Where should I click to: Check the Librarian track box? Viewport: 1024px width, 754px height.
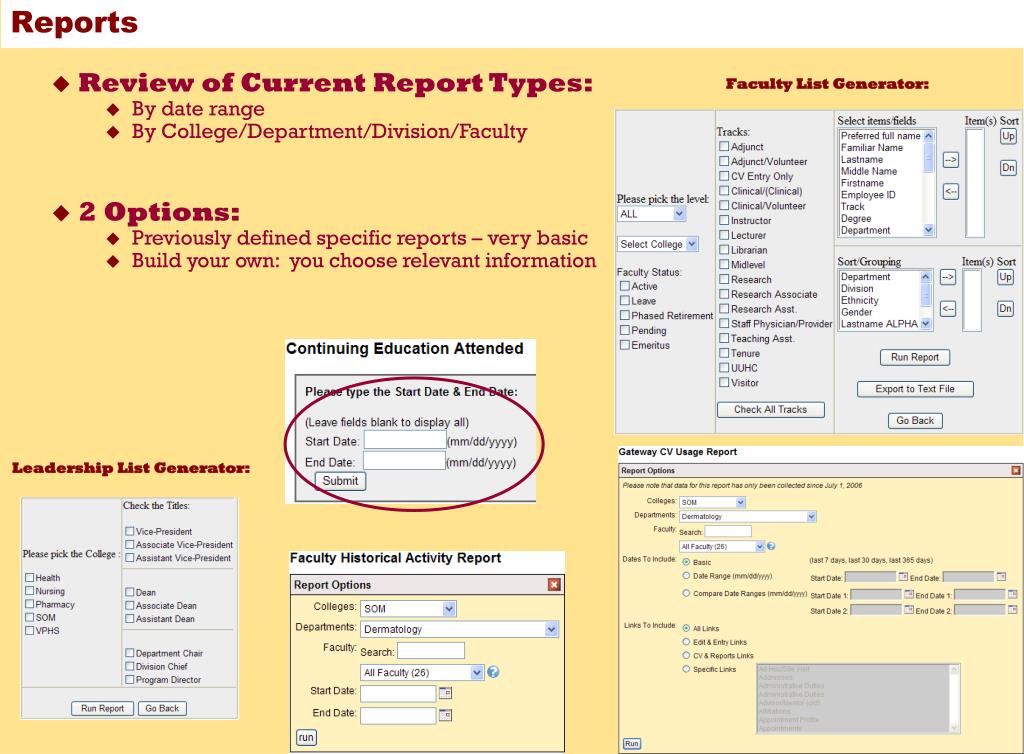click(x=724, y=249)
